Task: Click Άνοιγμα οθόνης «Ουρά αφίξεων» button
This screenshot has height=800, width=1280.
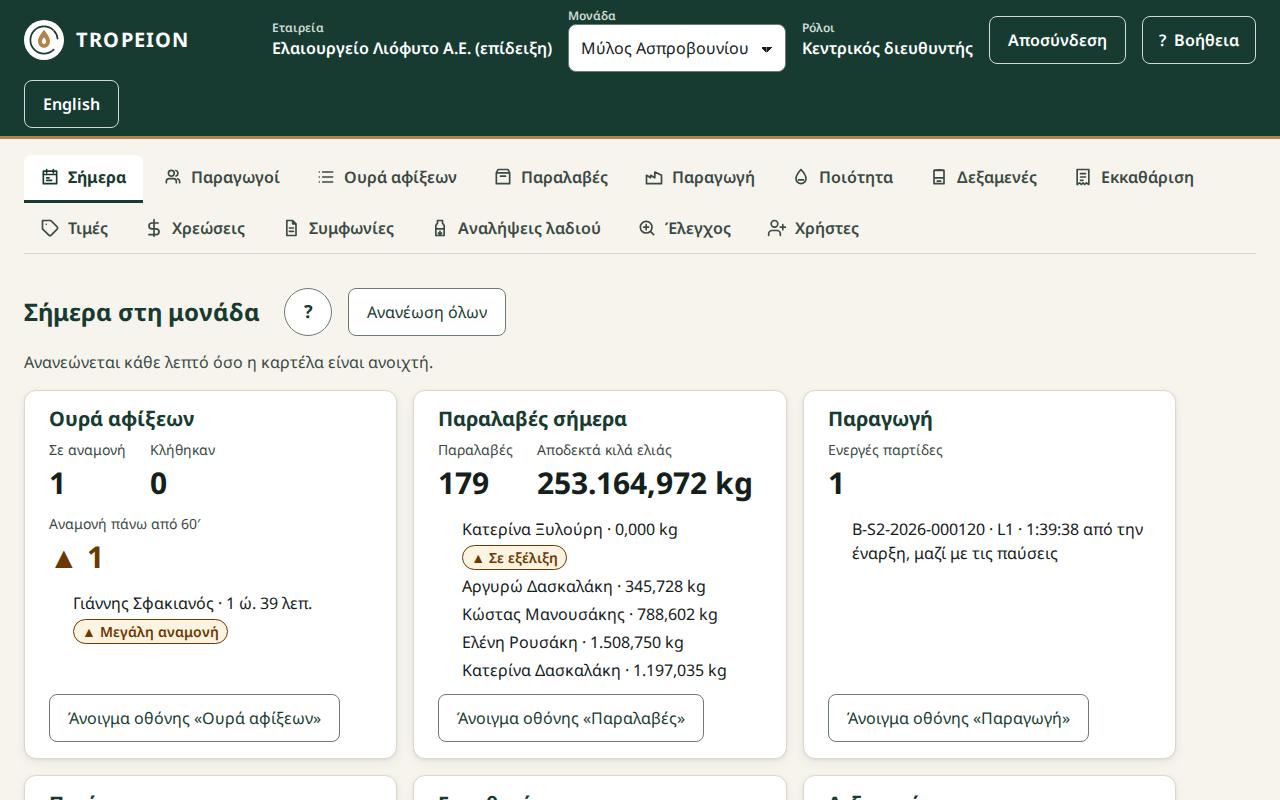Action: click(194, 718)
